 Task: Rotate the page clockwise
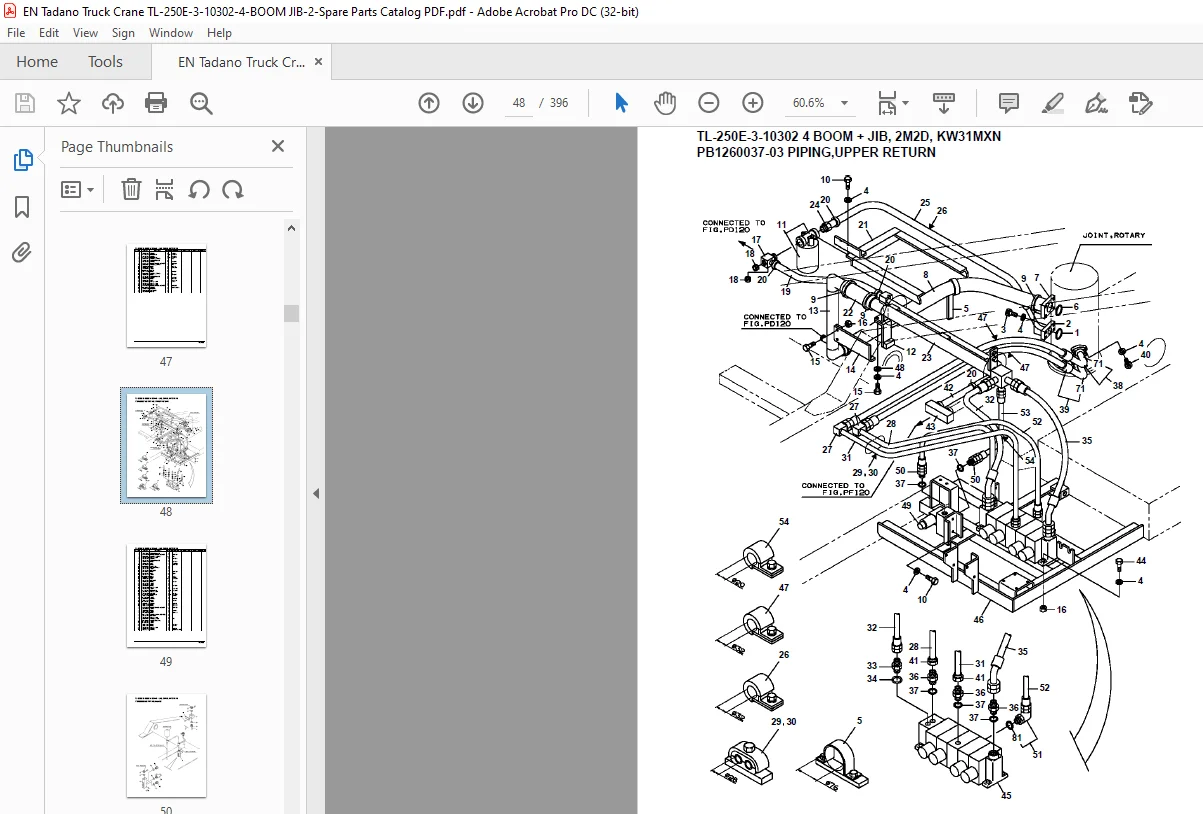pos(233,189)
